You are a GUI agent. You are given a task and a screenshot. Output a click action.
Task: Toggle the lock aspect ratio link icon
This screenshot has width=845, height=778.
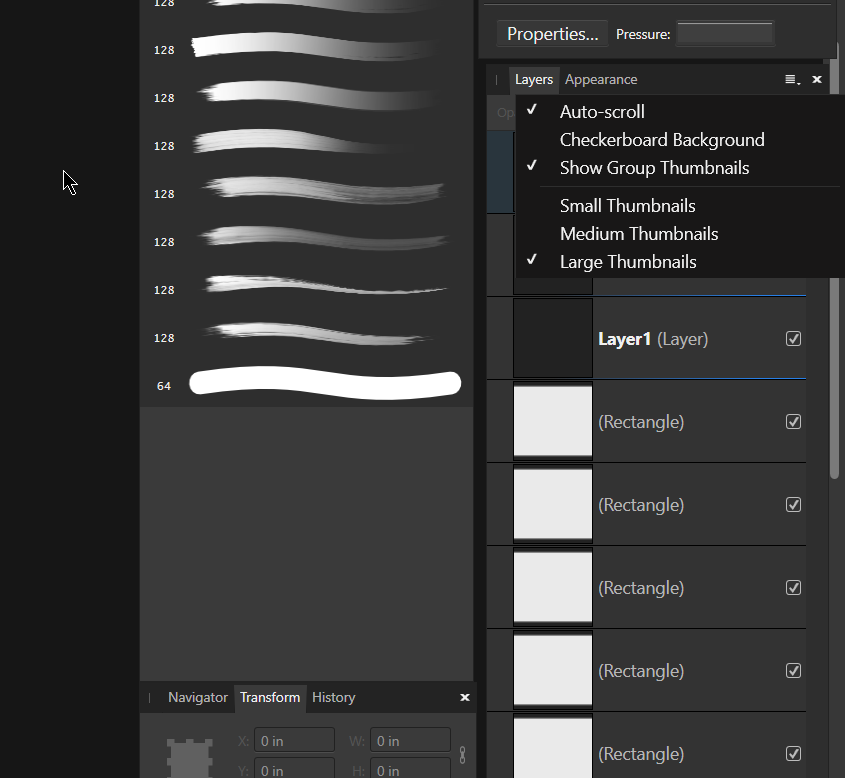(462, 755)
